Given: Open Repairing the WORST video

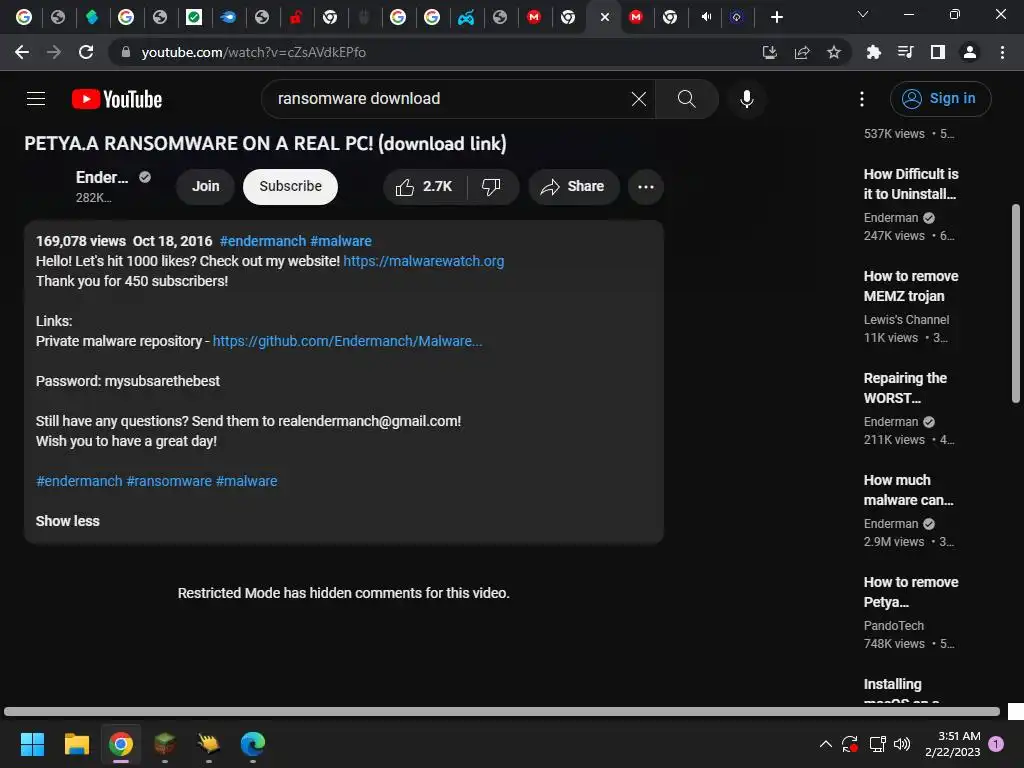Looking at the screenshot, I should pyautogui.click(x=905, y=388).
